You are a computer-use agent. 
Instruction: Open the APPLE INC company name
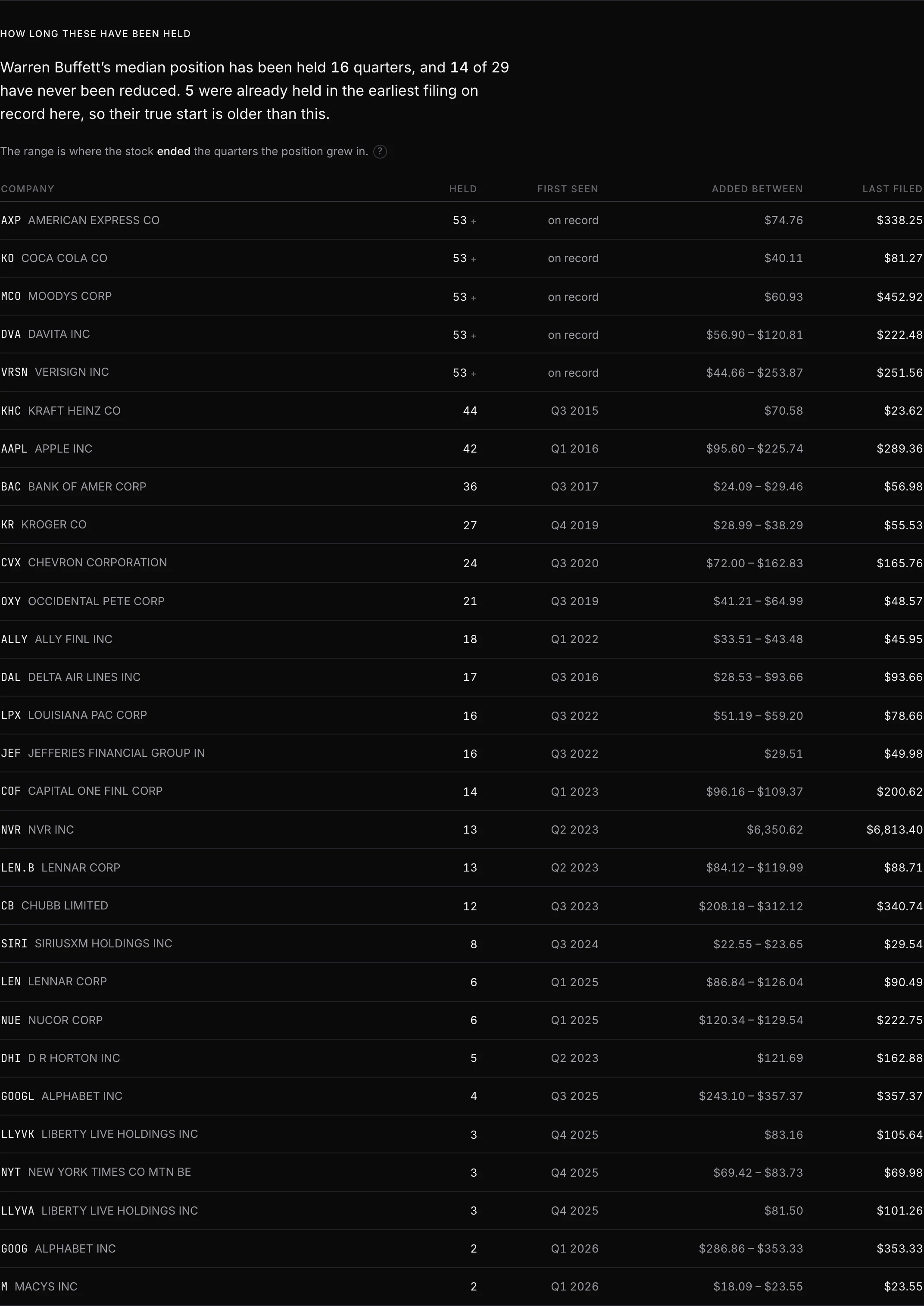point(64,449)
